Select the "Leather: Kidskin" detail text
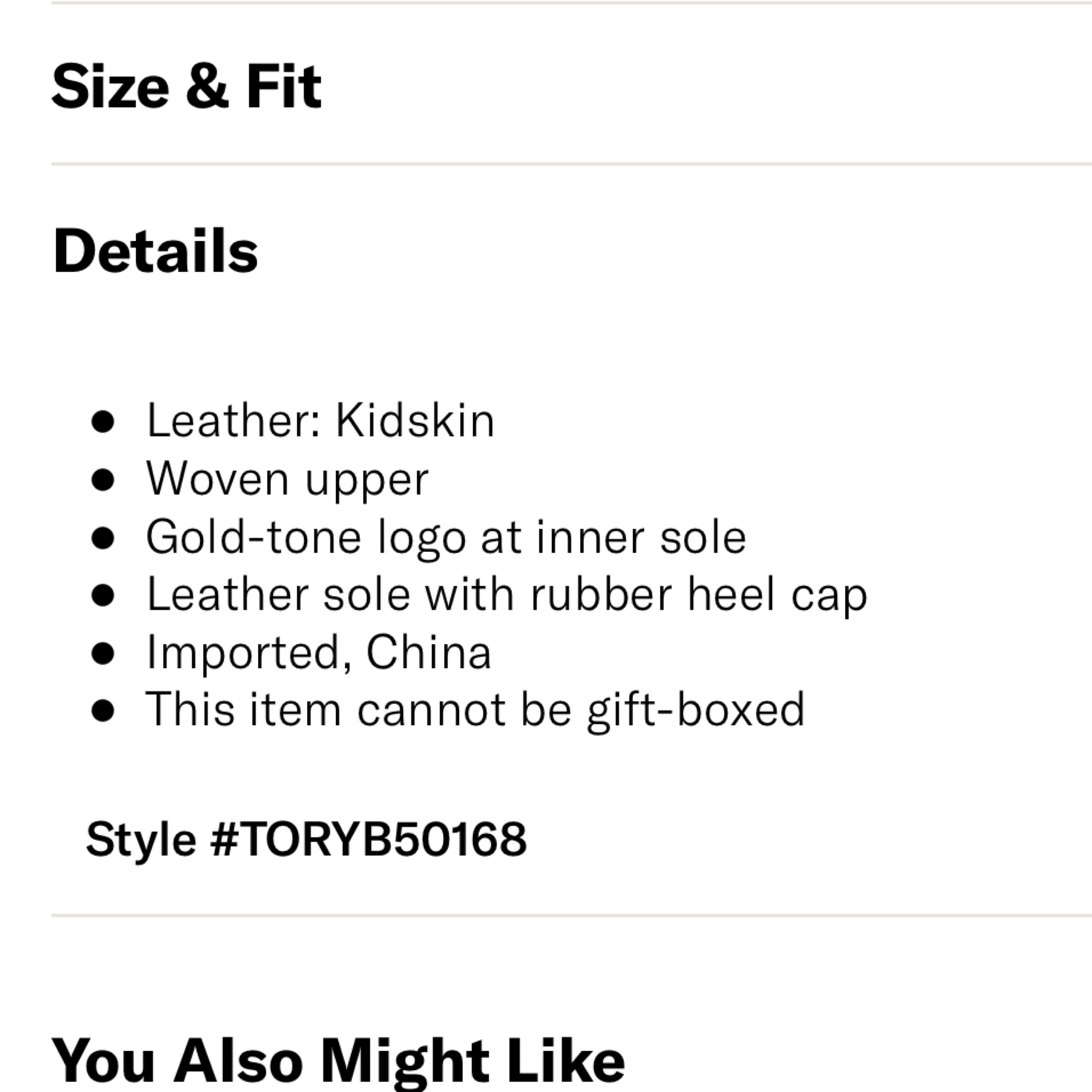This screenshot has width=1092, height=1092. coord(321,421)
